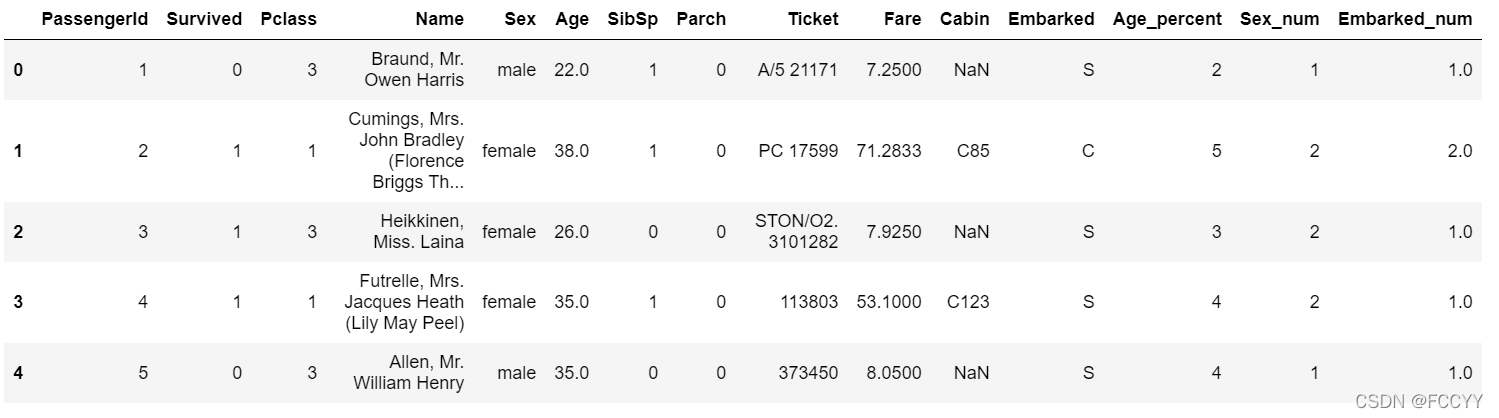The image size is (1499, 418).
Task: Click the fare value 71.2833
Action: (889, 151)
